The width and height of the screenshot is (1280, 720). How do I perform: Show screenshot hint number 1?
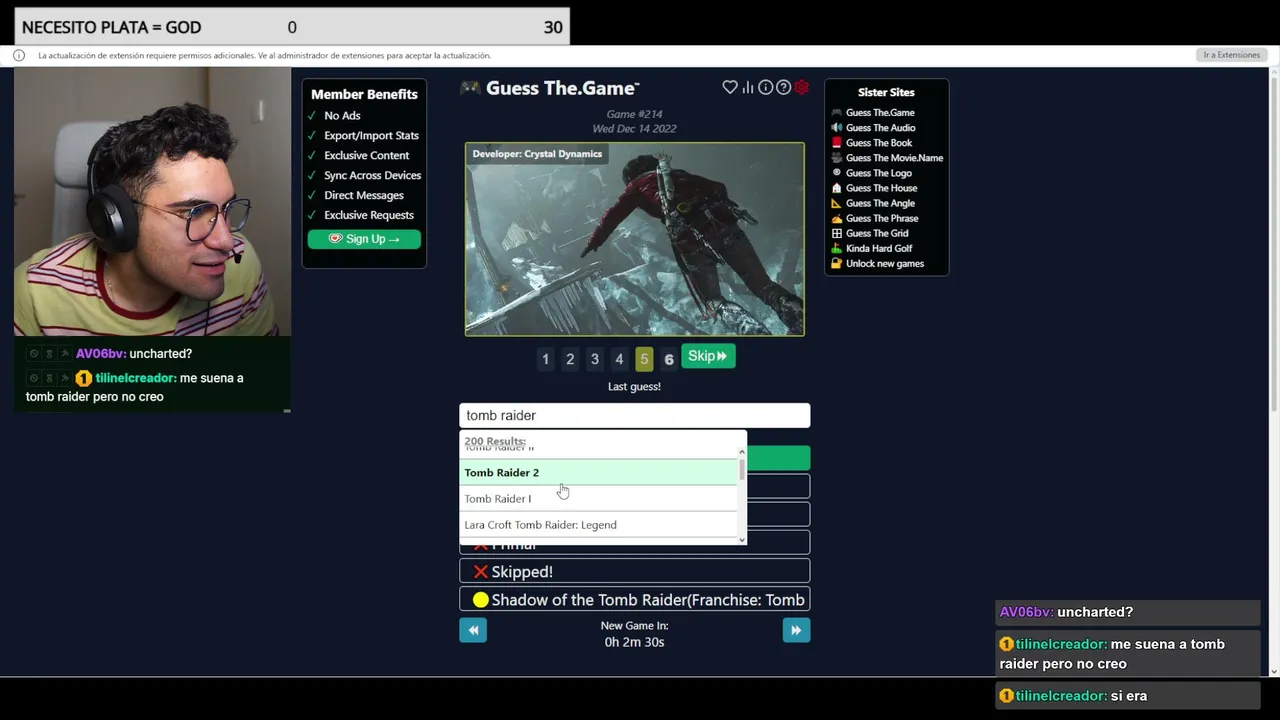point(545,359)
